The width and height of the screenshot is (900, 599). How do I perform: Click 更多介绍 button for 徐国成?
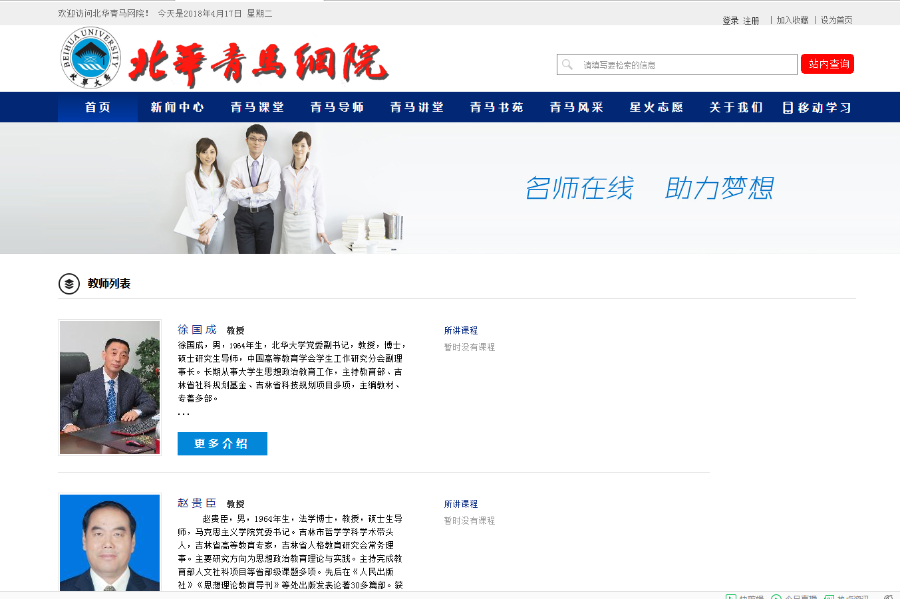(222, 444)
